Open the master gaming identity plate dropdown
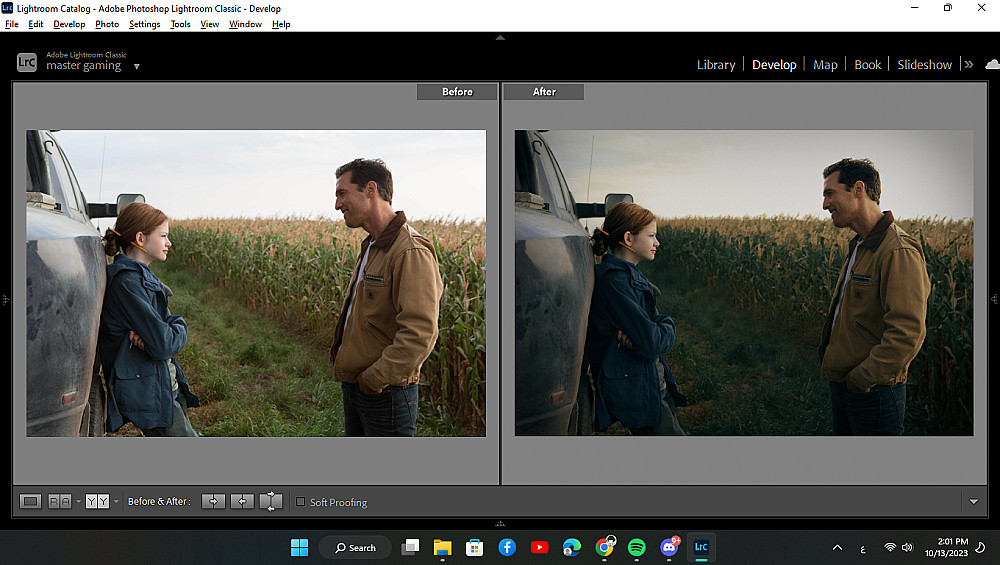This screenshot has width=1000, height=565. [x=137, y=67]
